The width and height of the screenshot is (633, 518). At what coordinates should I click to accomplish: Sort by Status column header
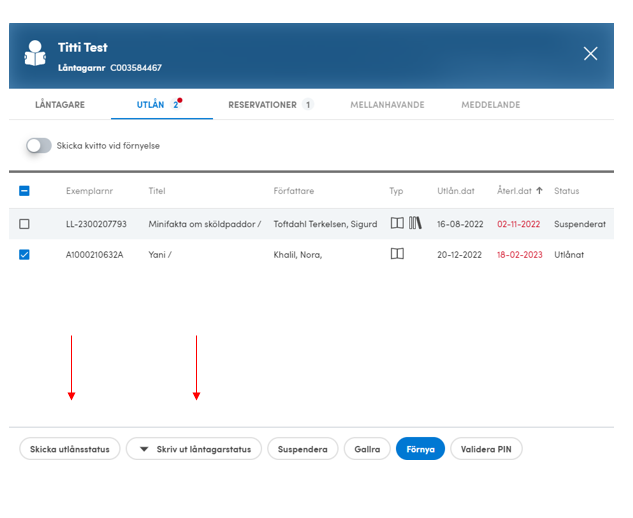click(566, 191)
